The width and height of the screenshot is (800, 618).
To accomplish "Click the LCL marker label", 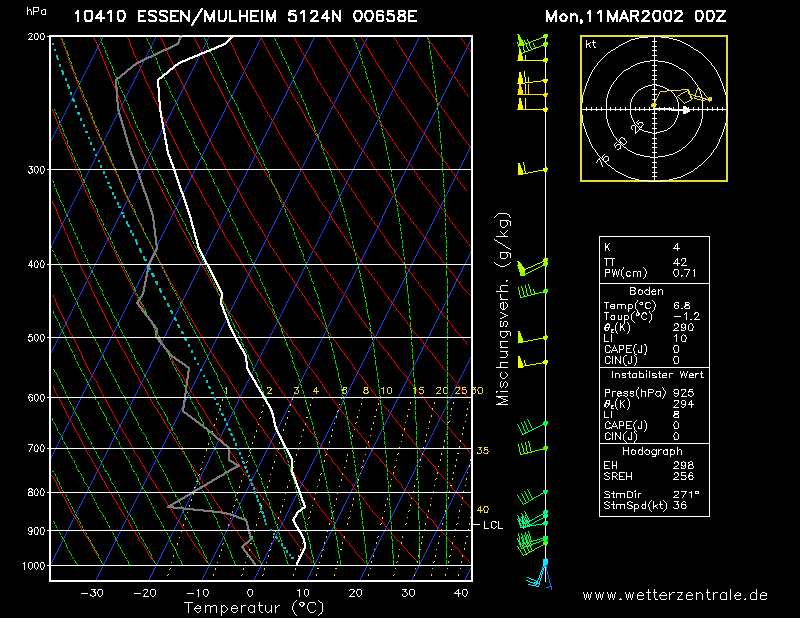I will coord(493,525).
